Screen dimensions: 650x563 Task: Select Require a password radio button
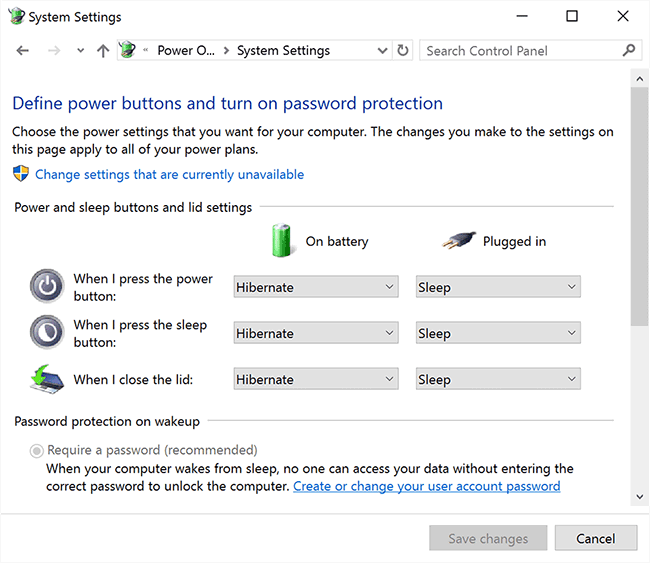coord(38,450)
